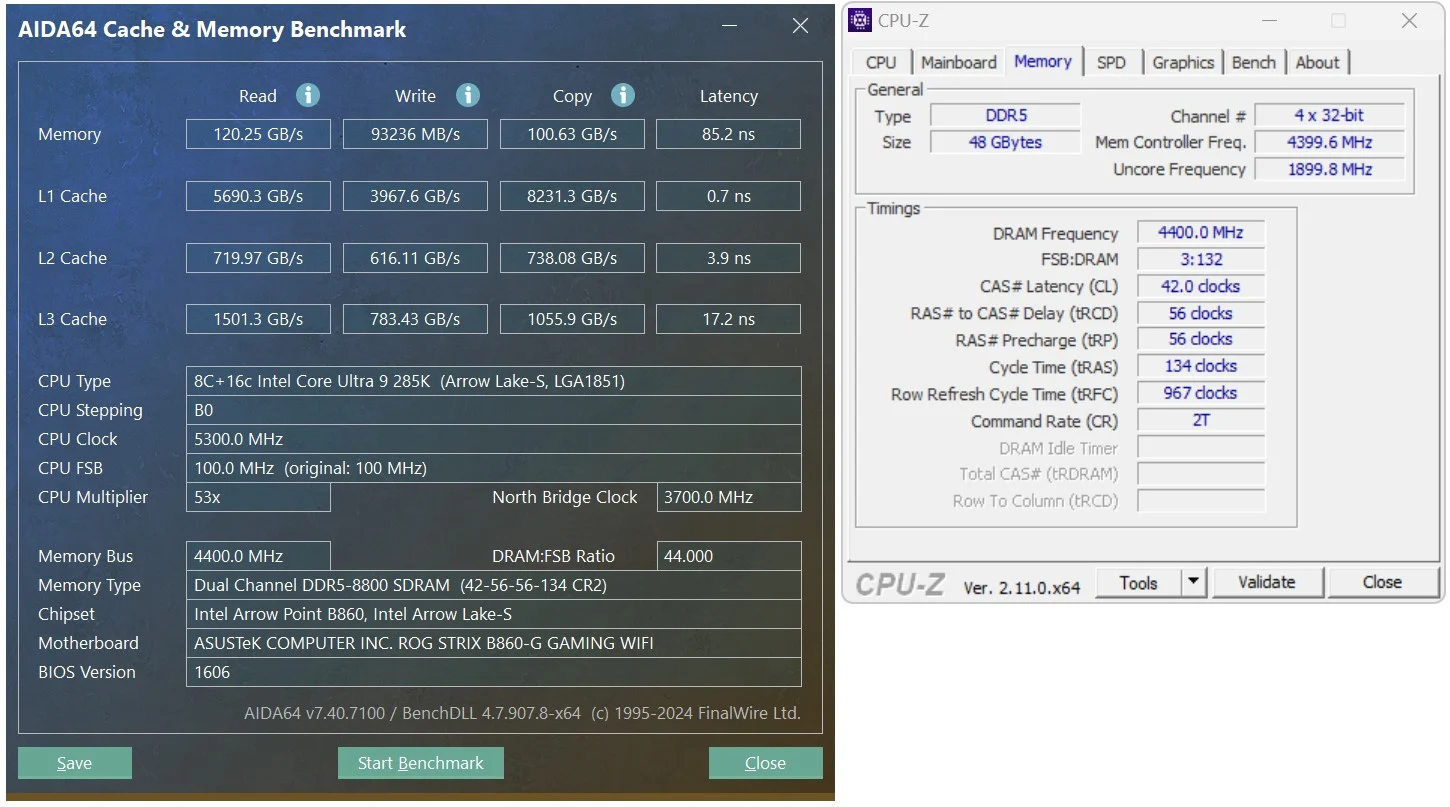Click the L3 Cache Write value 783.43 GB/s
This screenshot has width=1450, height=807.
click(415, 319)
